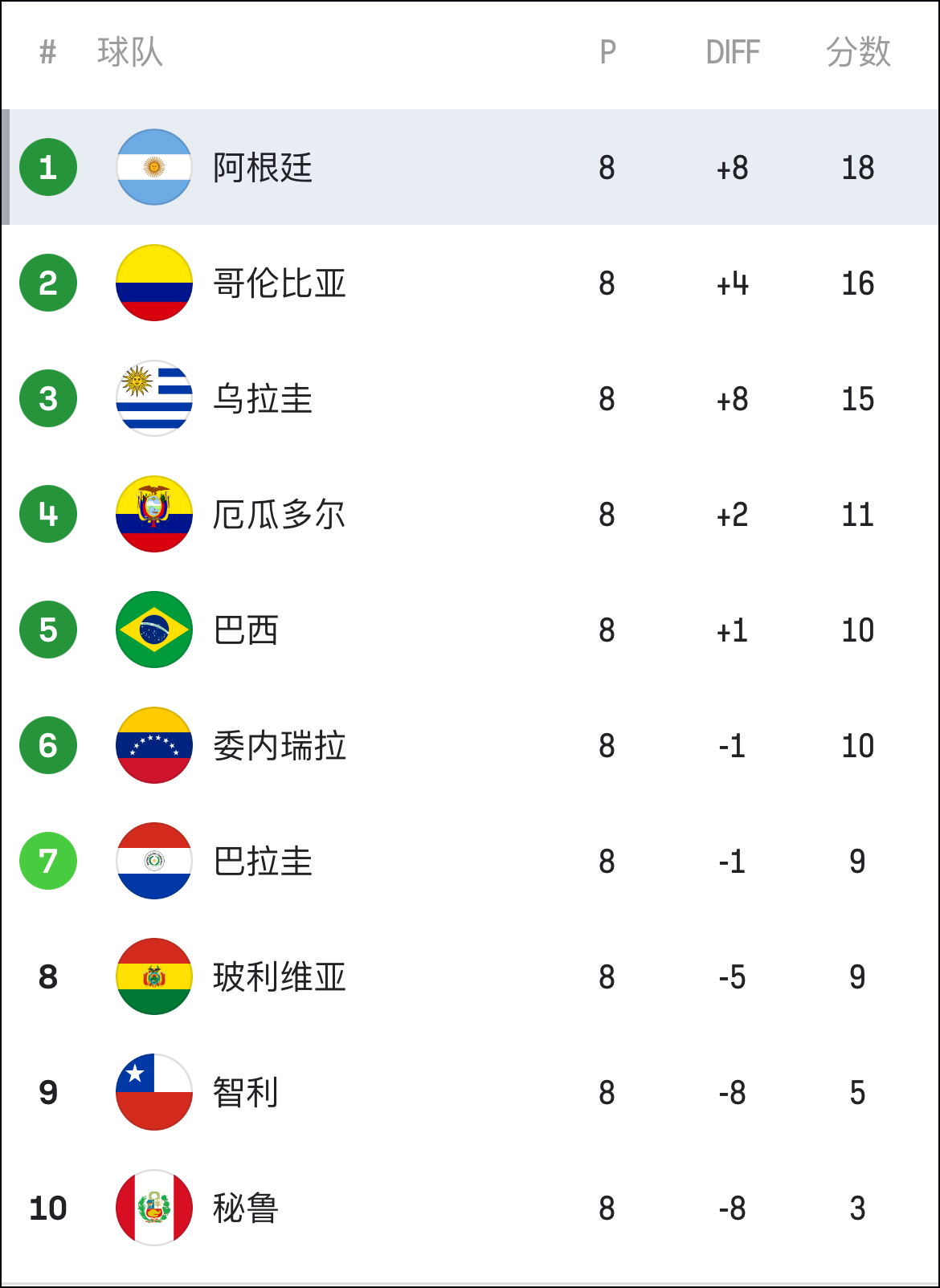Click the Argentina flag icon

click(154, 167)
